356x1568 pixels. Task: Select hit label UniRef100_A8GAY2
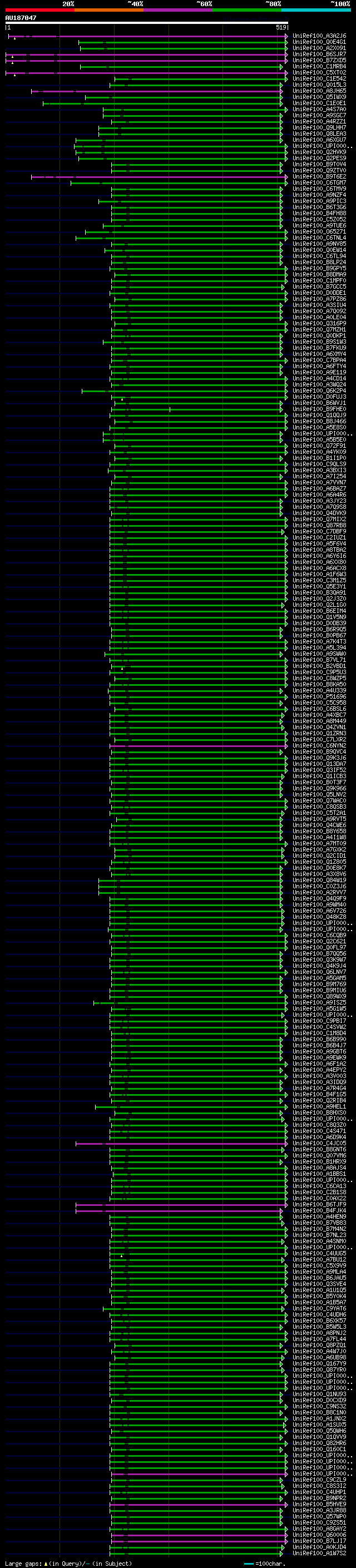[319, 1528]
